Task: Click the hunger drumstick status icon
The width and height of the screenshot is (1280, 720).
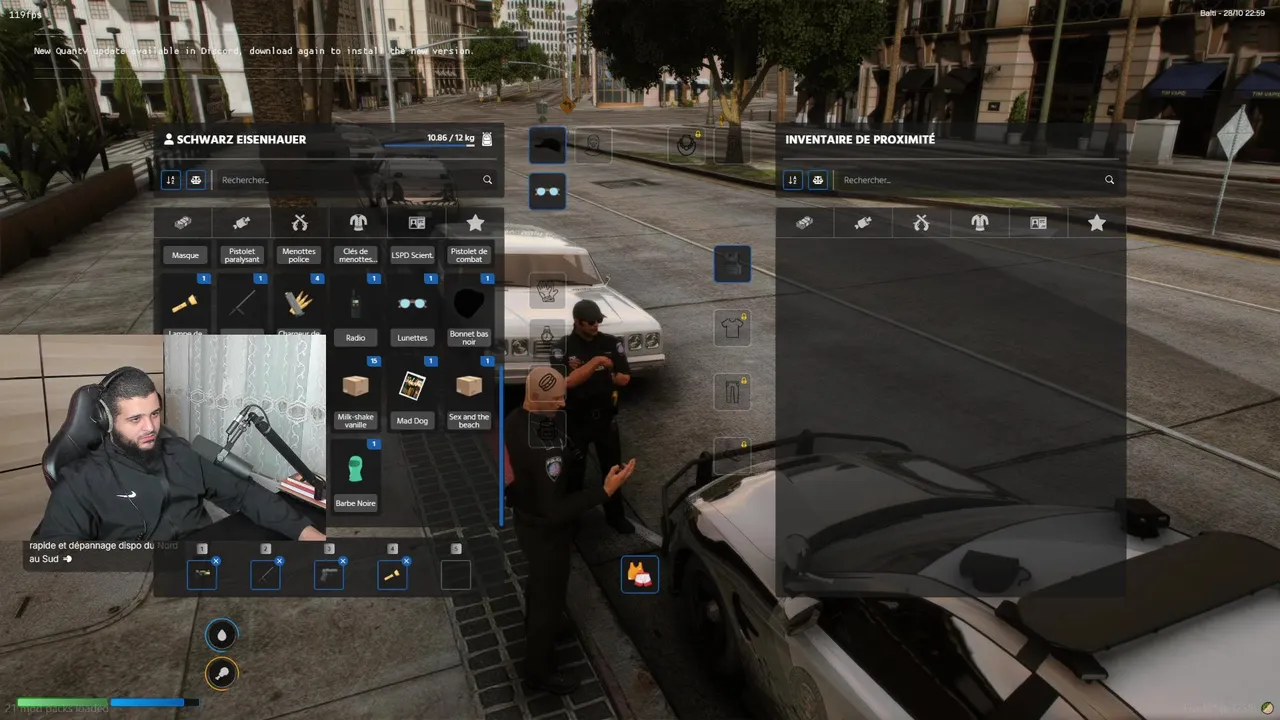Action: pos(222,674)
